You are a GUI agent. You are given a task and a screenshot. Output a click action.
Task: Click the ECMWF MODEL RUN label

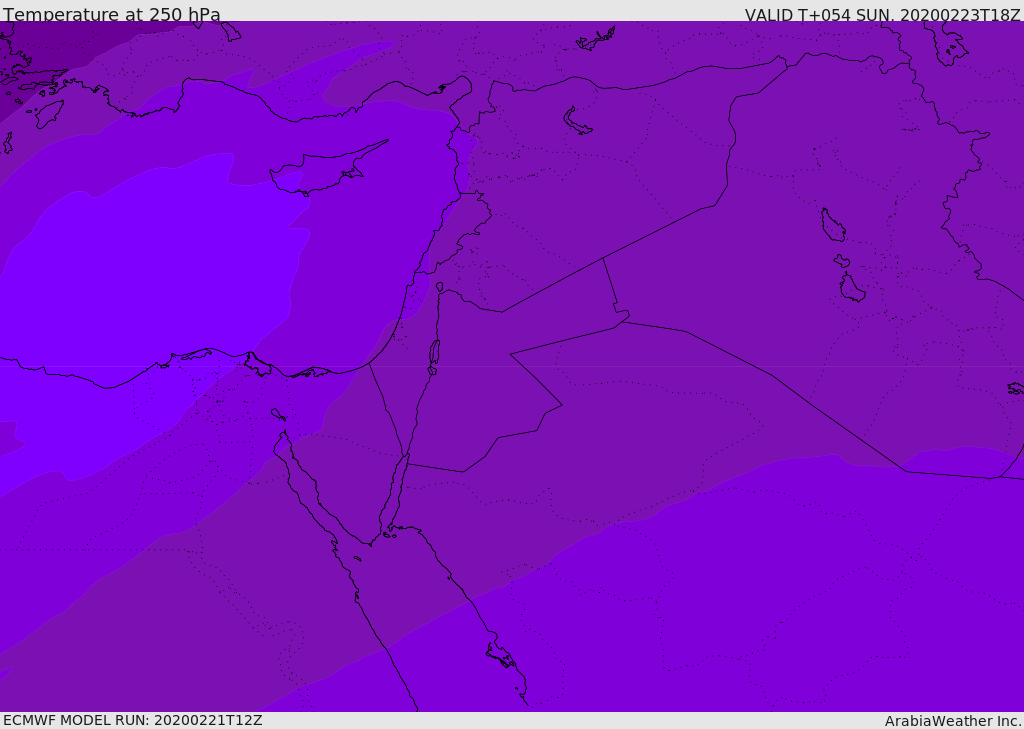pyautogui.click(x=132, y=720)
